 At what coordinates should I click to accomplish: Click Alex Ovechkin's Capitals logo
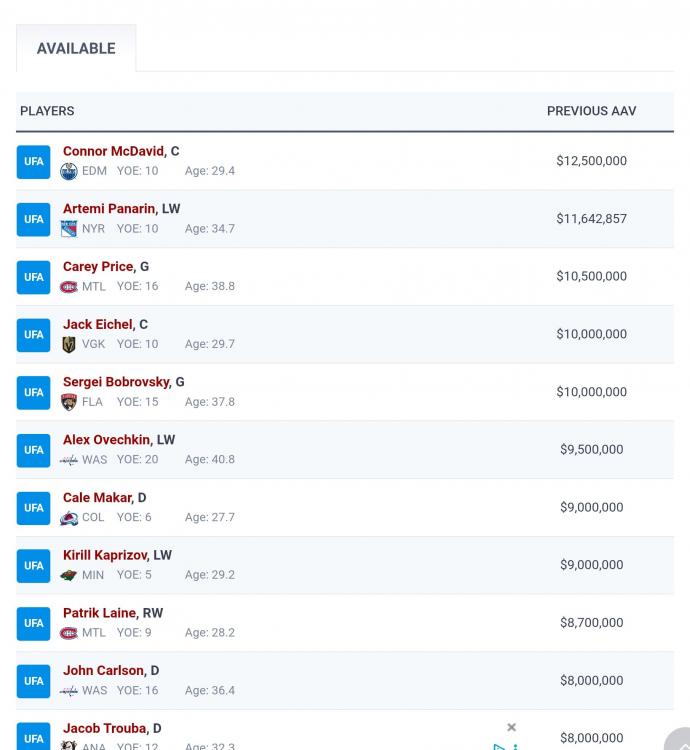(x=69, y=460)
